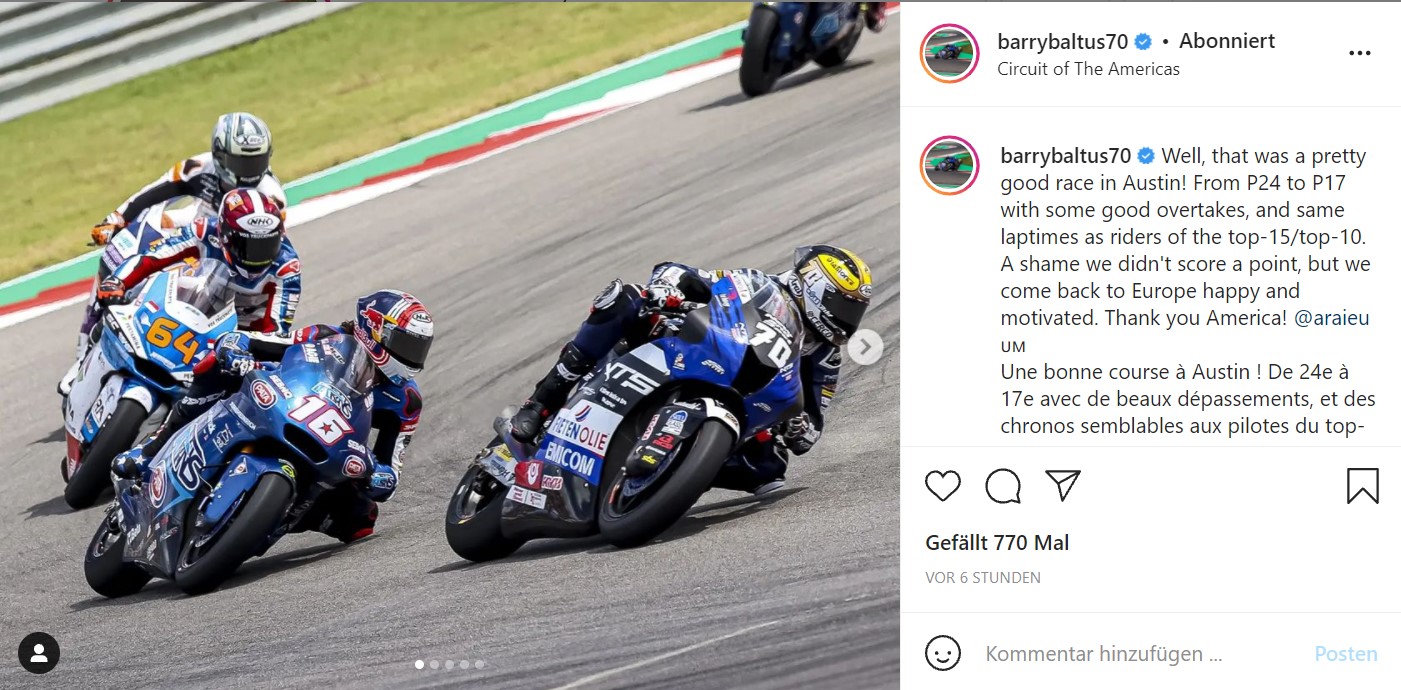Open the @araieu mention link
Image resolution: width=1401 pixels, height=690 pixels.
tap(1332, 318)
